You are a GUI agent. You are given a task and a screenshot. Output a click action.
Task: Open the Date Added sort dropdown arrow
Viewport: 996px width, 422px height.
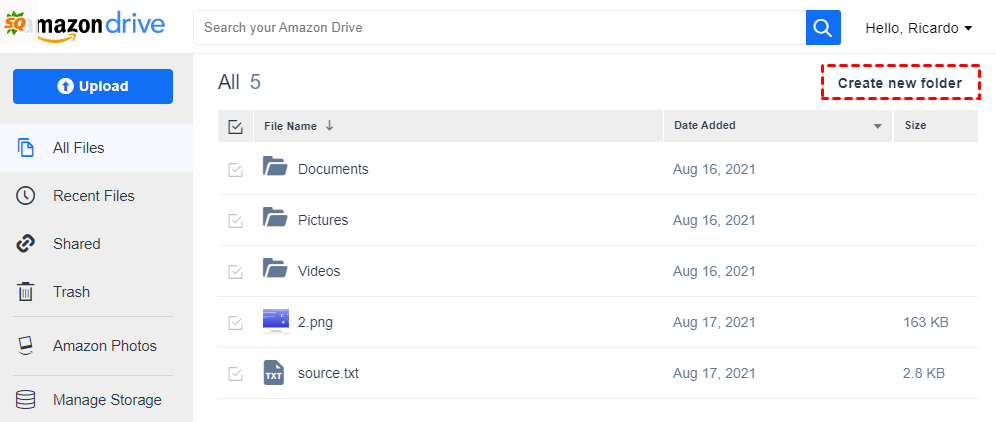pos(878,127)
